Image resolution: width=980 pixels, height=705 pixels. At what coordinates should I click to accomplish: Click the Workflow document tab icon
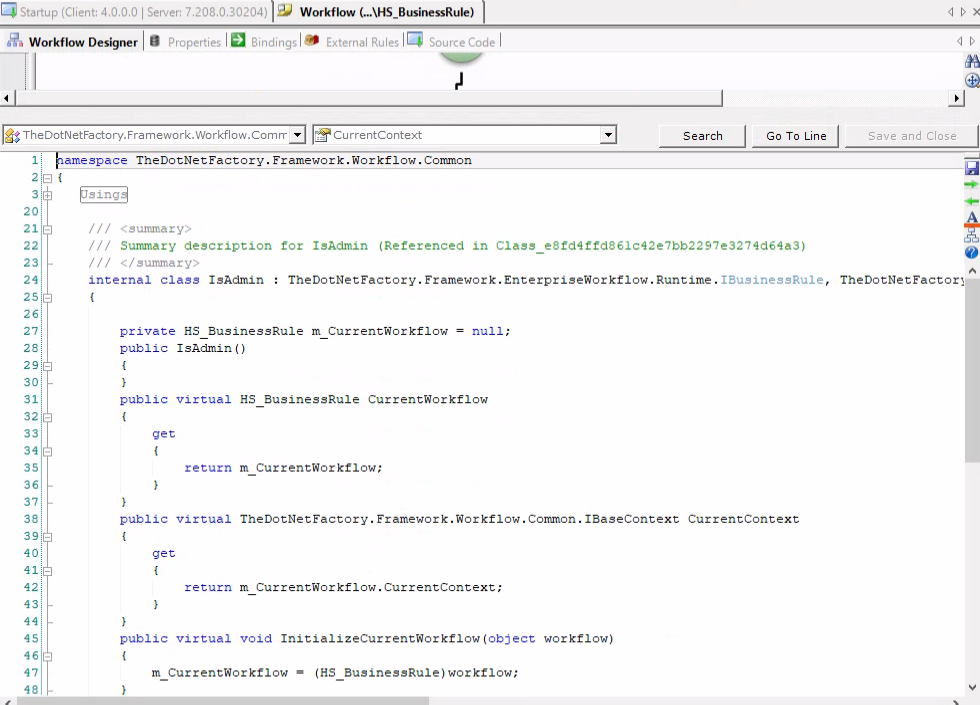(285, 11)
